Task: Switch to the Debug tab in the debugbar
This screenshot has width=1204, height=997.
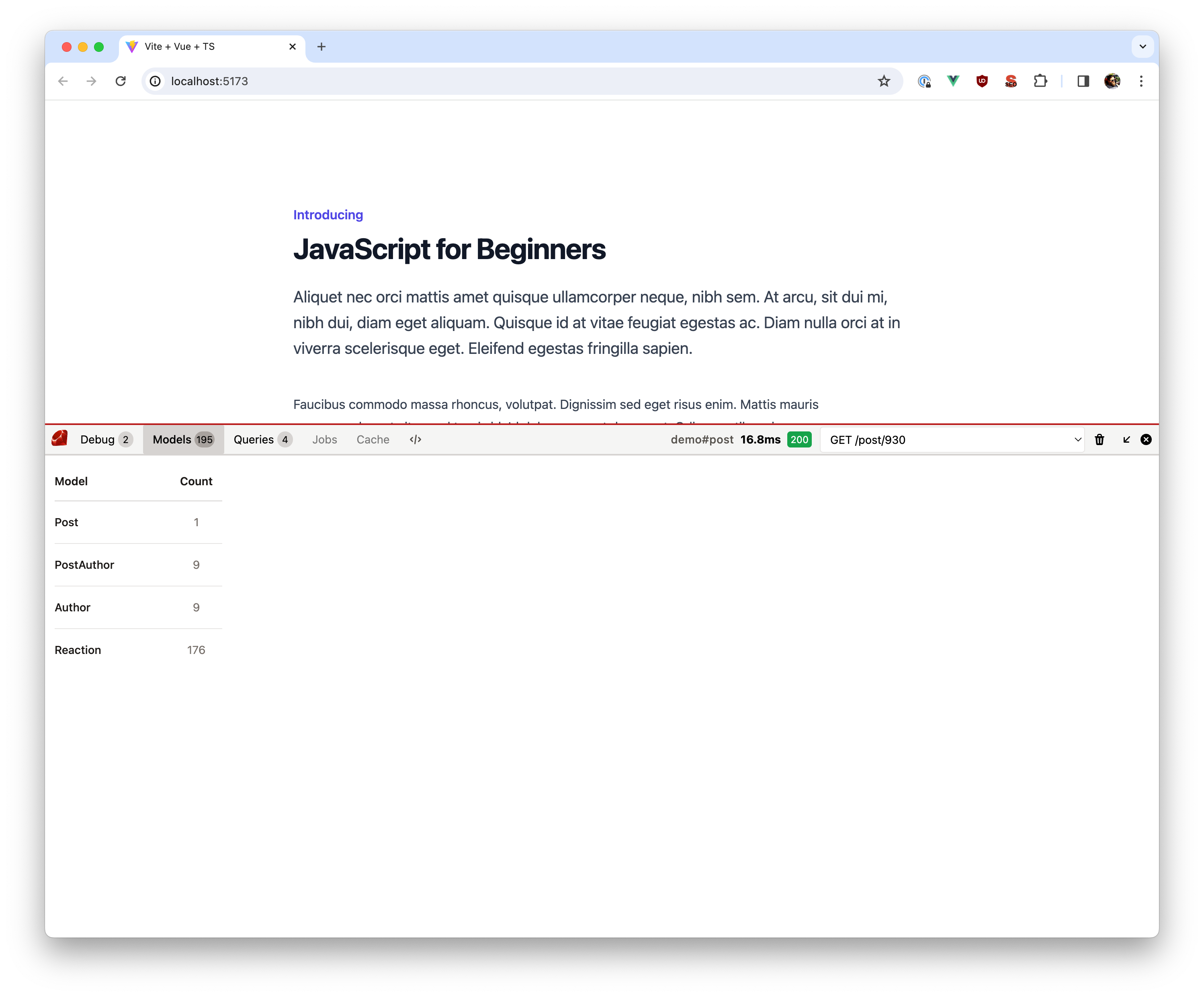Action: [98, 439]
